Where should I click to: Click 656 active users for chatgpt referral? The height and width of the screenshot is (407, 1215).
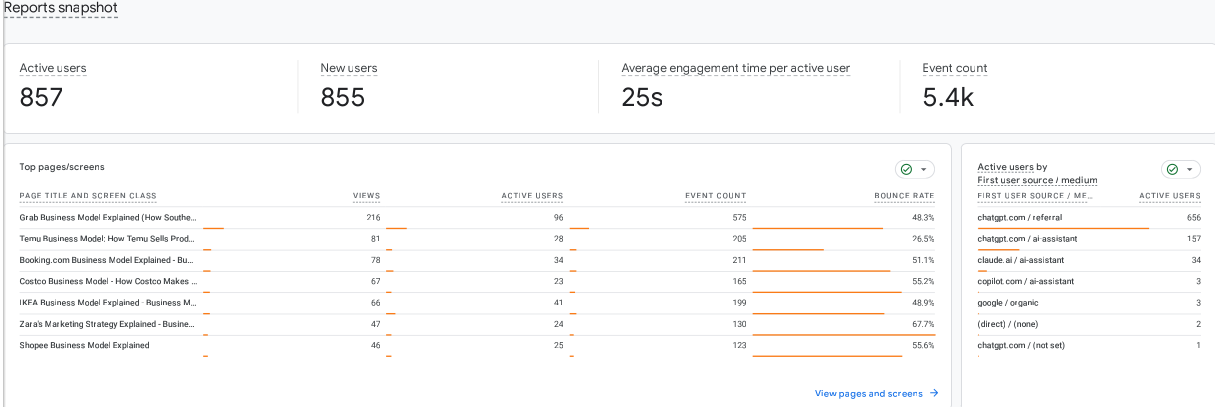(x=1193, y=218)
